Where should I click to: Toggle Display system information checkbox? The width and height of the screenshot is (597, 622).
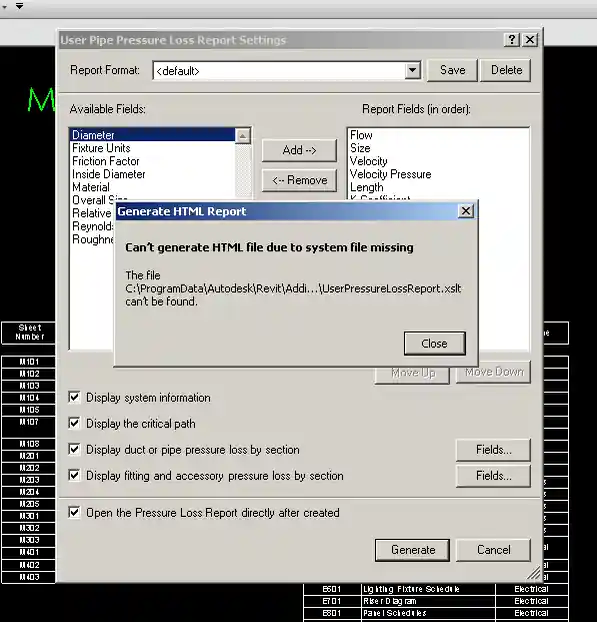click(x=74, y=397)
